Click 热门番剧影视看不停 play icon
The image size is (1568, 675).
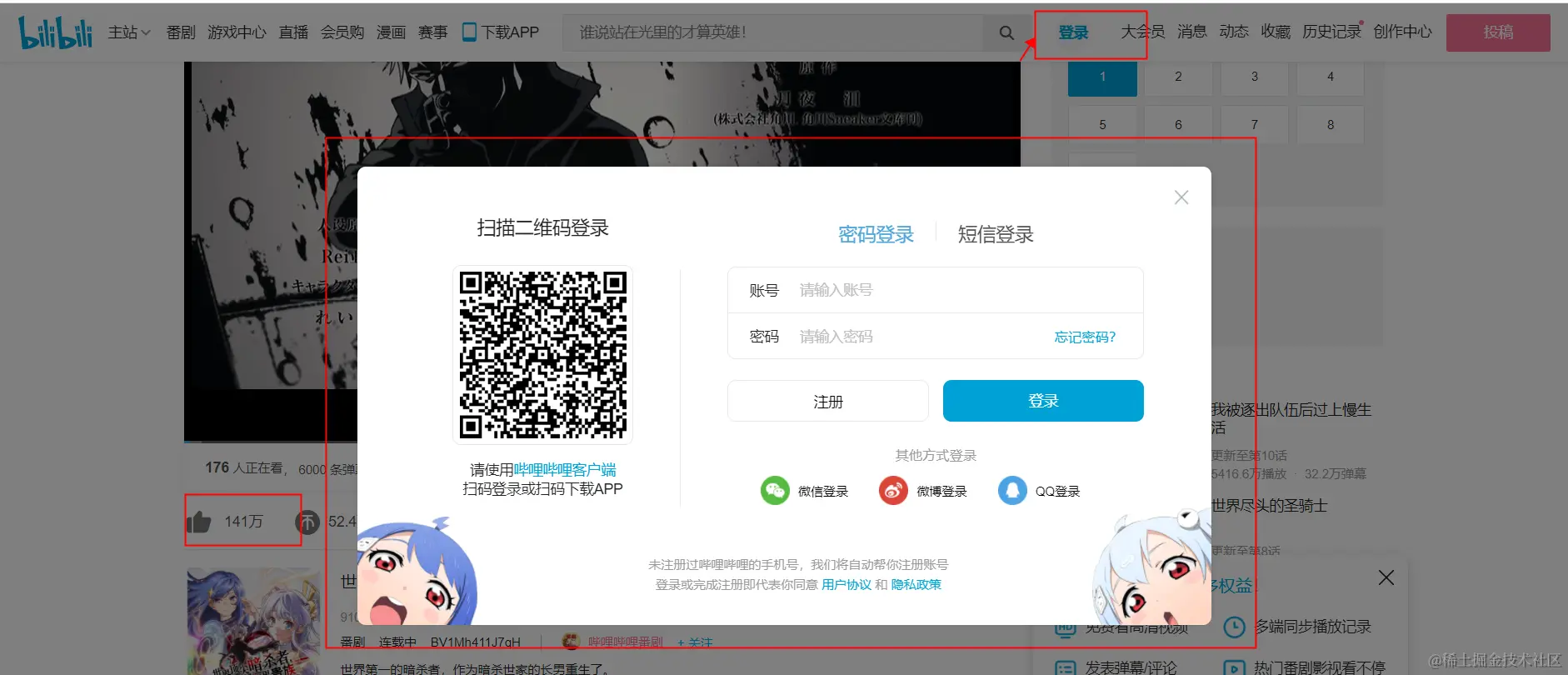(1234, 668)
